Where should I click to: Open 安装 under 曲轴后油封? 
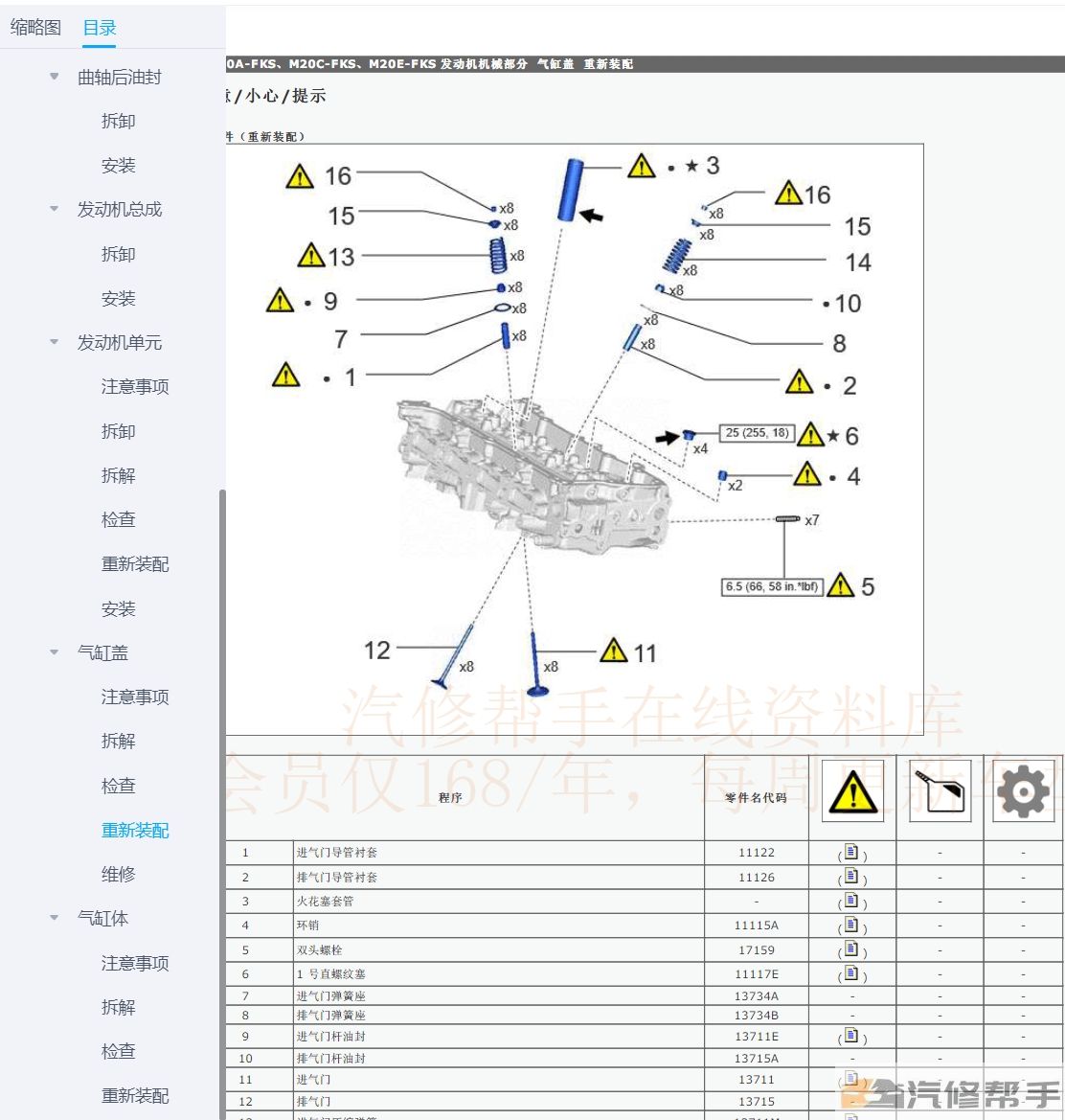tap(119, 165)
